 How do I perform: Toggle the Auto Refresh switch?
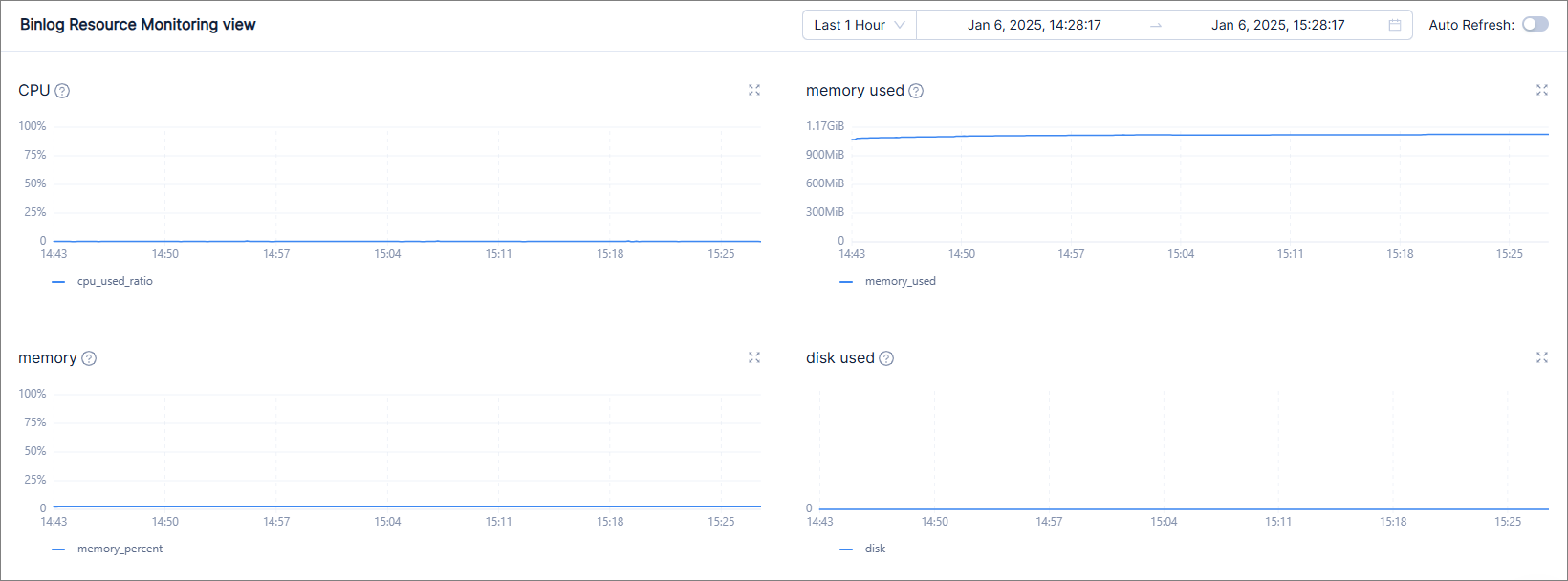click(1535, 25)
